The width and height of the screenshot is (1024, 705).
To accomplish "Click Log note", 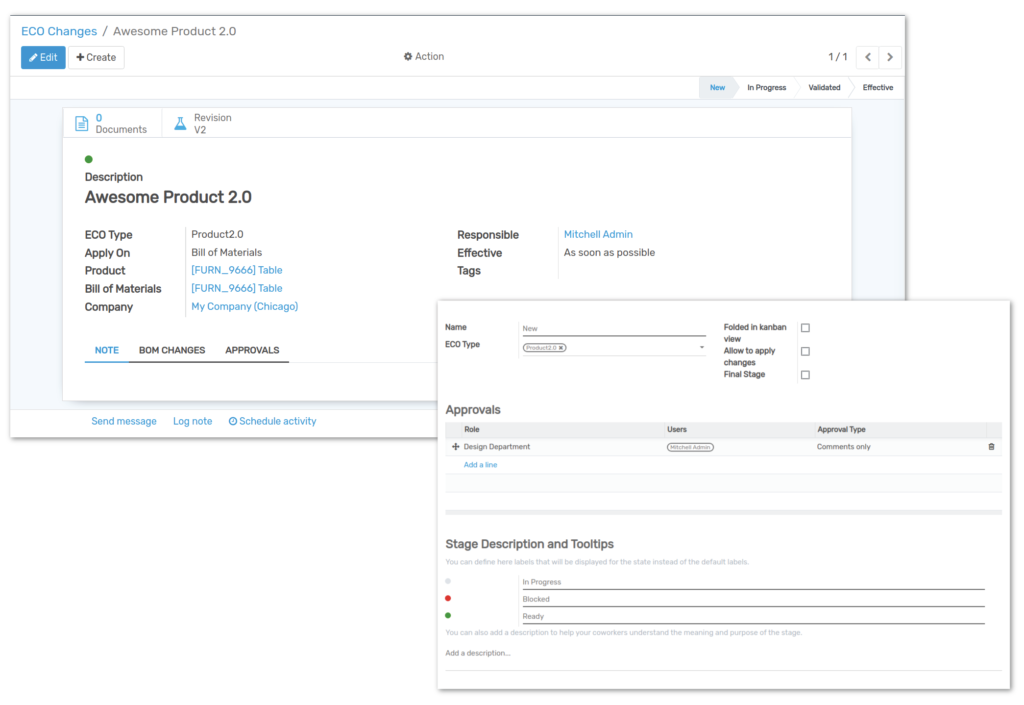I will click(x=193, y=422).
